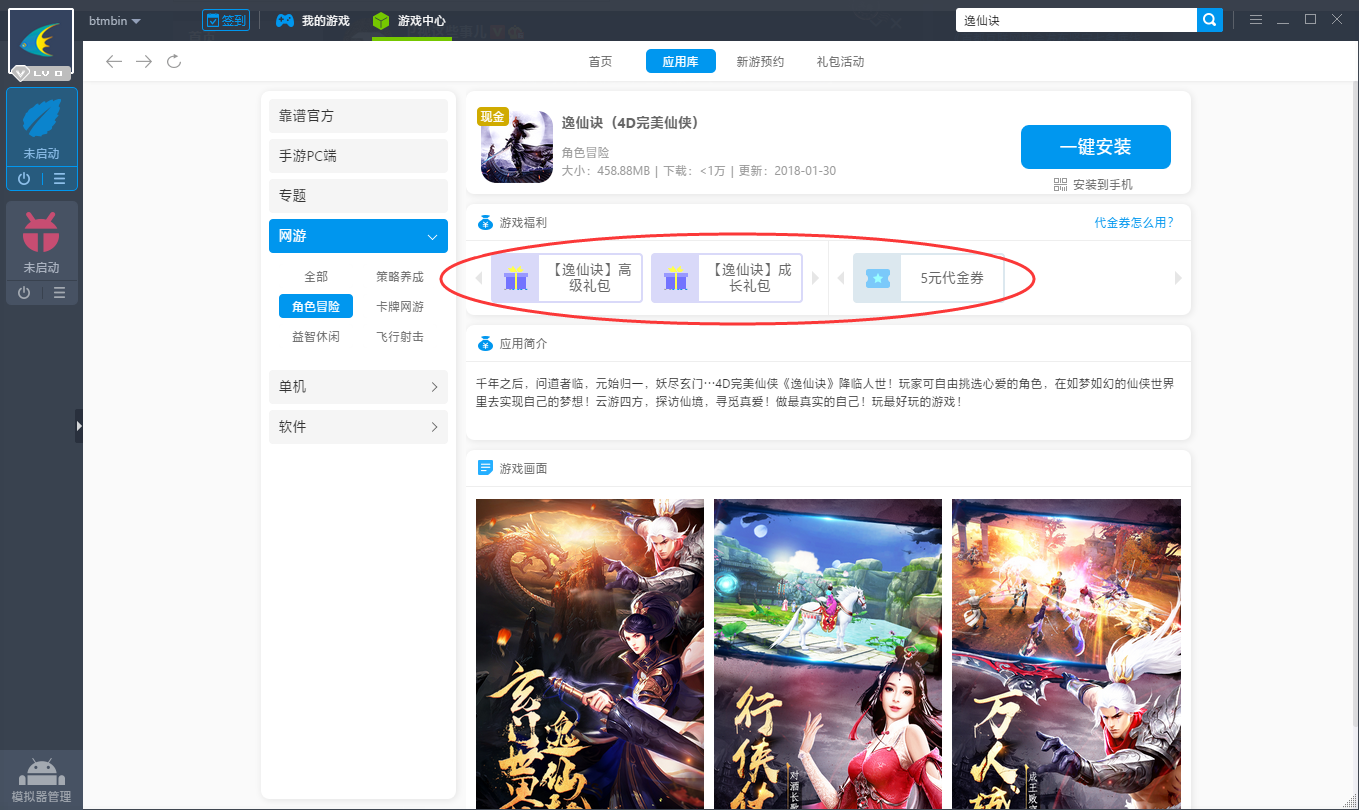Viewport: 1359px width, 810px height.
Task: Select the red bug emulator instance
Action: click(x=41, y=241)
